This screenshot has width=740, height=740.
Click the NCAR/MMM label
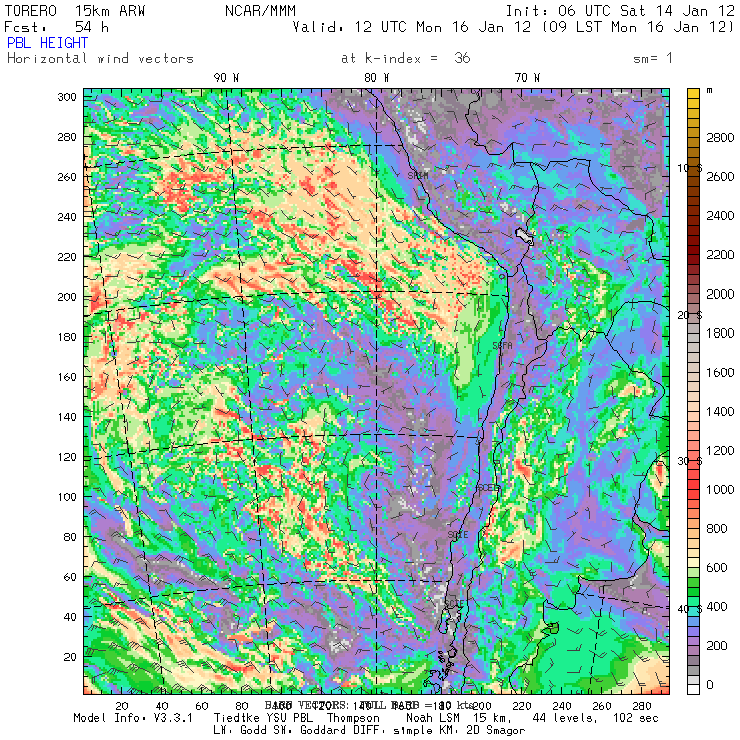click(x=260, y=11)
